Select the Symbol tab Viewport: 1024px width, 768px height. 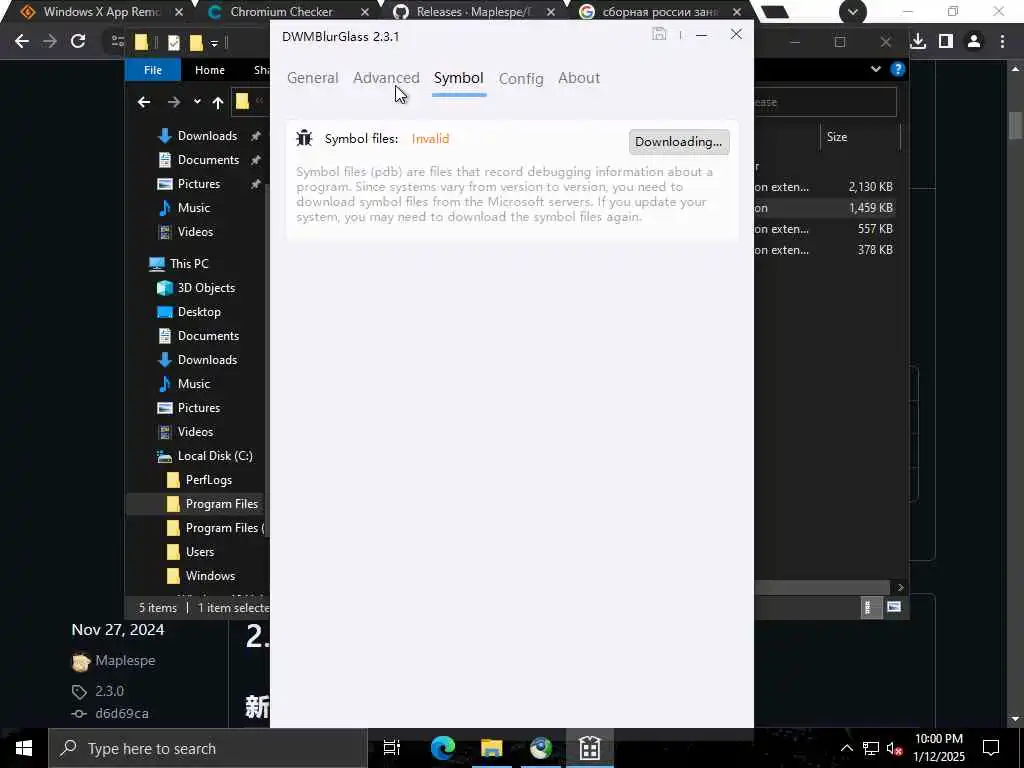click(x=458, y=78)
